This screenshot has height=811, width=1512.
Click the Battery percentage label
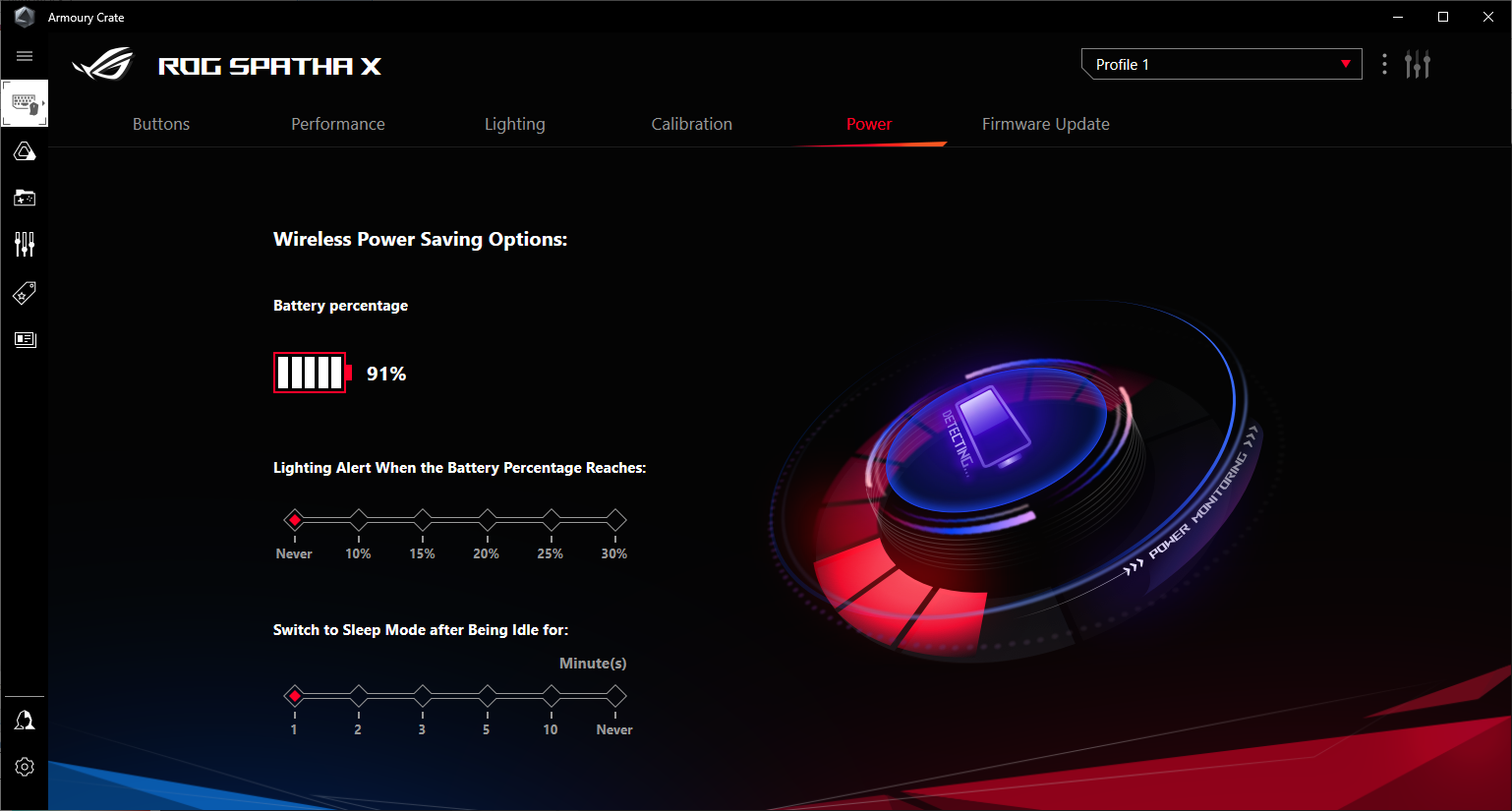[x=340, y=306]
